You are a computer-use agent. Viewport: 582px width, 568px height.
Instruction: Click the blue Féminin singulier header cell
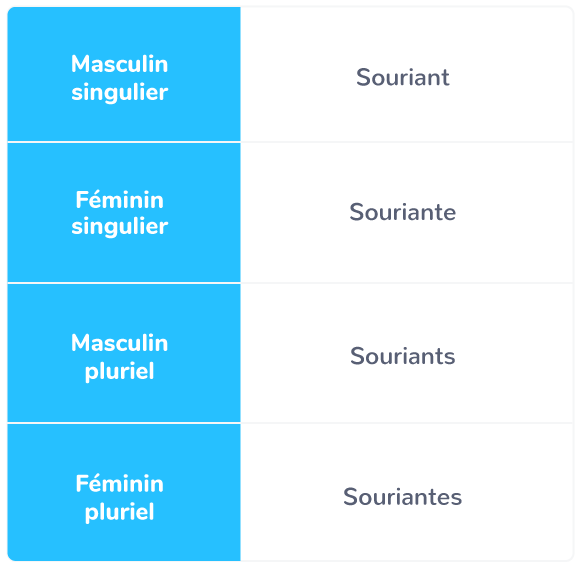point(124,212)
